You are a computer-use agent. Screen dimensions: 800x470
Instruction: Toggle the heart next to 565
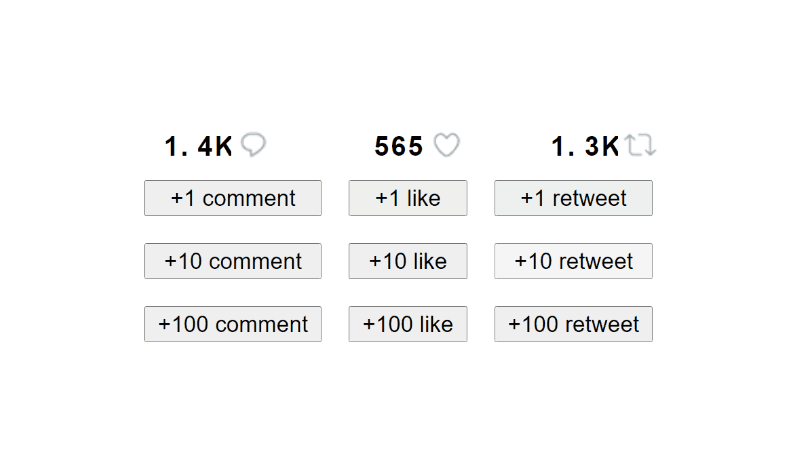(x=446, y=146)
